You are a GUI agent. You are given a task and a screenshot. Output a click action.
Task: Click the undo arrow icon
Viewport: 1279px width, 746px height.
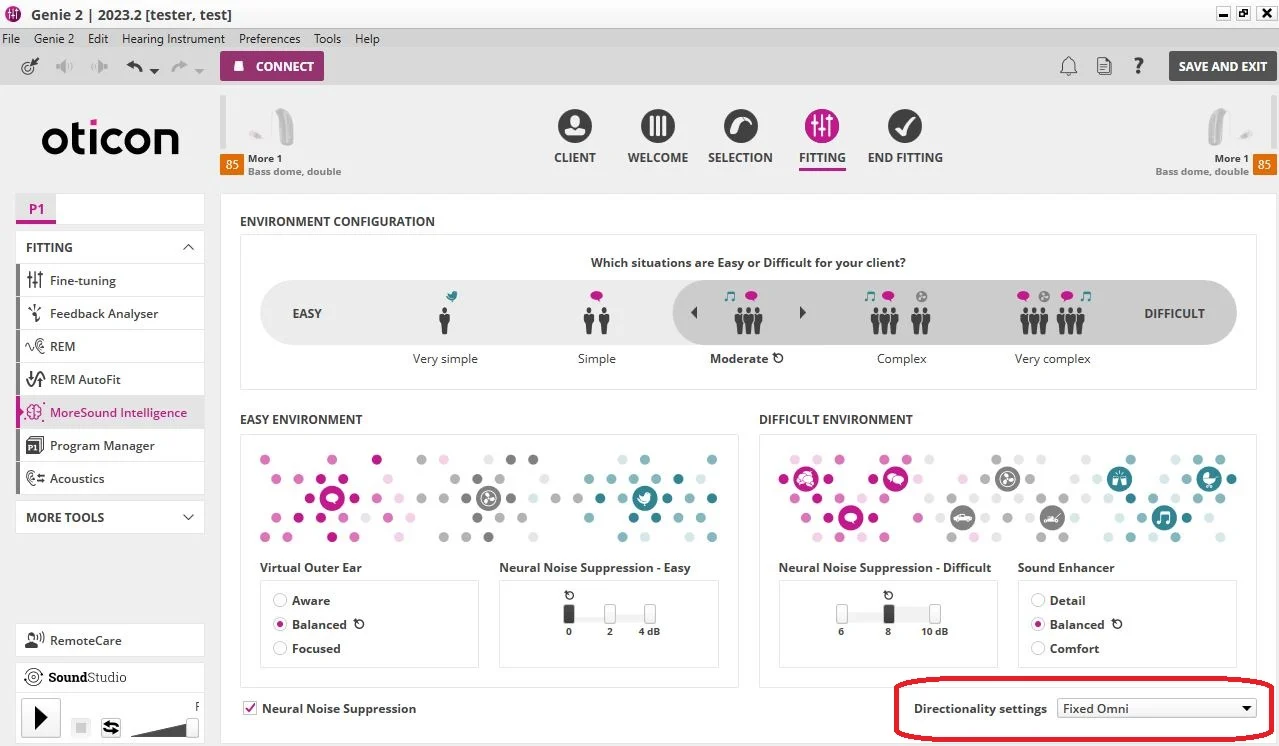(135, 66)
